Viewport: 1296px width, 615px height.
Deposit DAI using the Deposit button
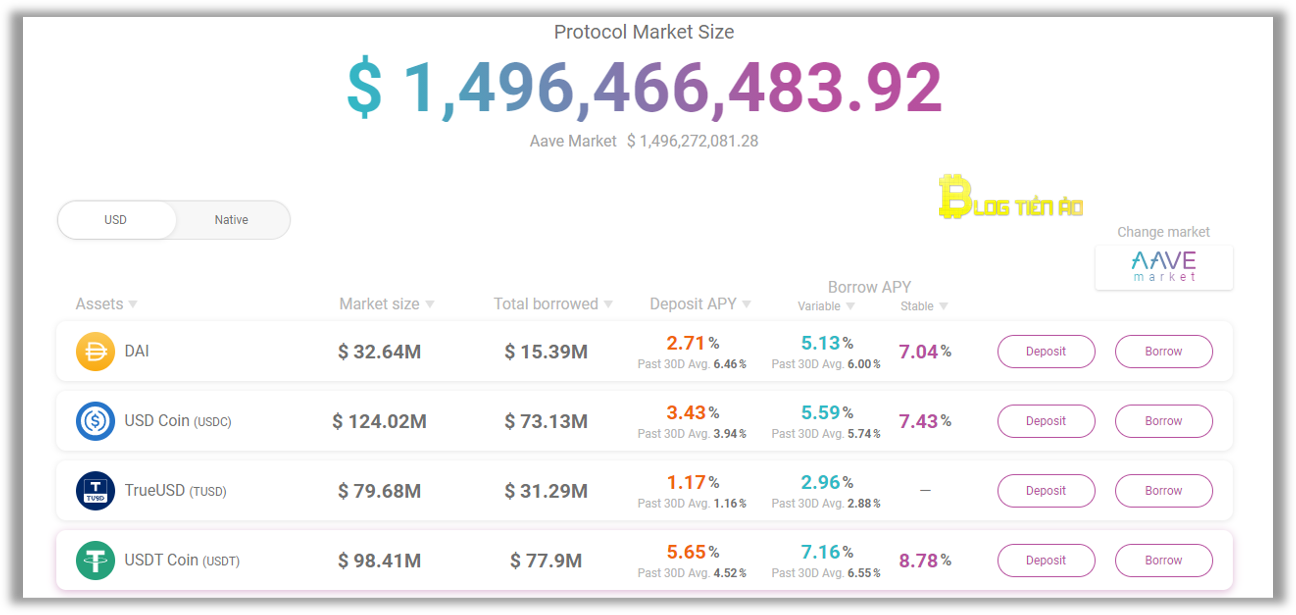(1046, 352)
